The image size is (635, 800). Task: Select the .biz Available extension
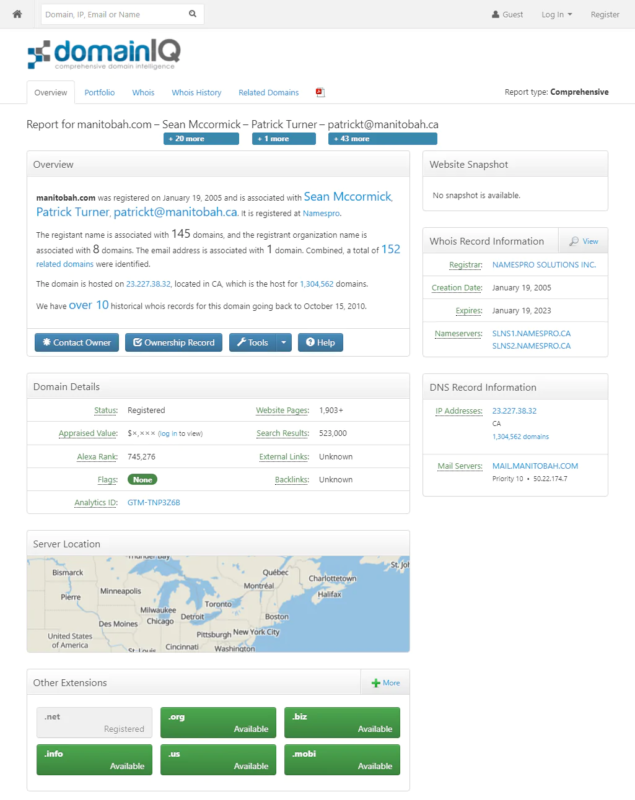point(342,722)
